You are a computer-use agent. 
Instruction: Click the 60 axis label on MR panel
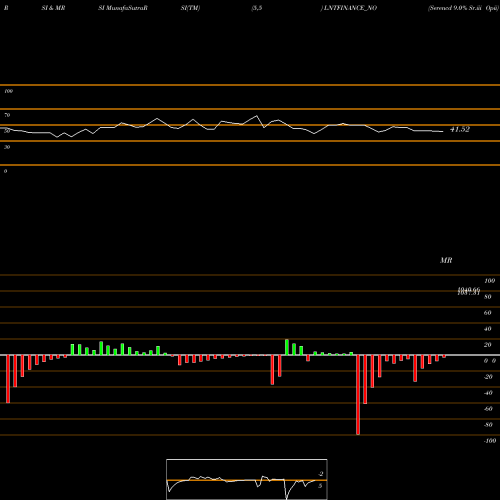pyautogui.click(x=488, y=313)
